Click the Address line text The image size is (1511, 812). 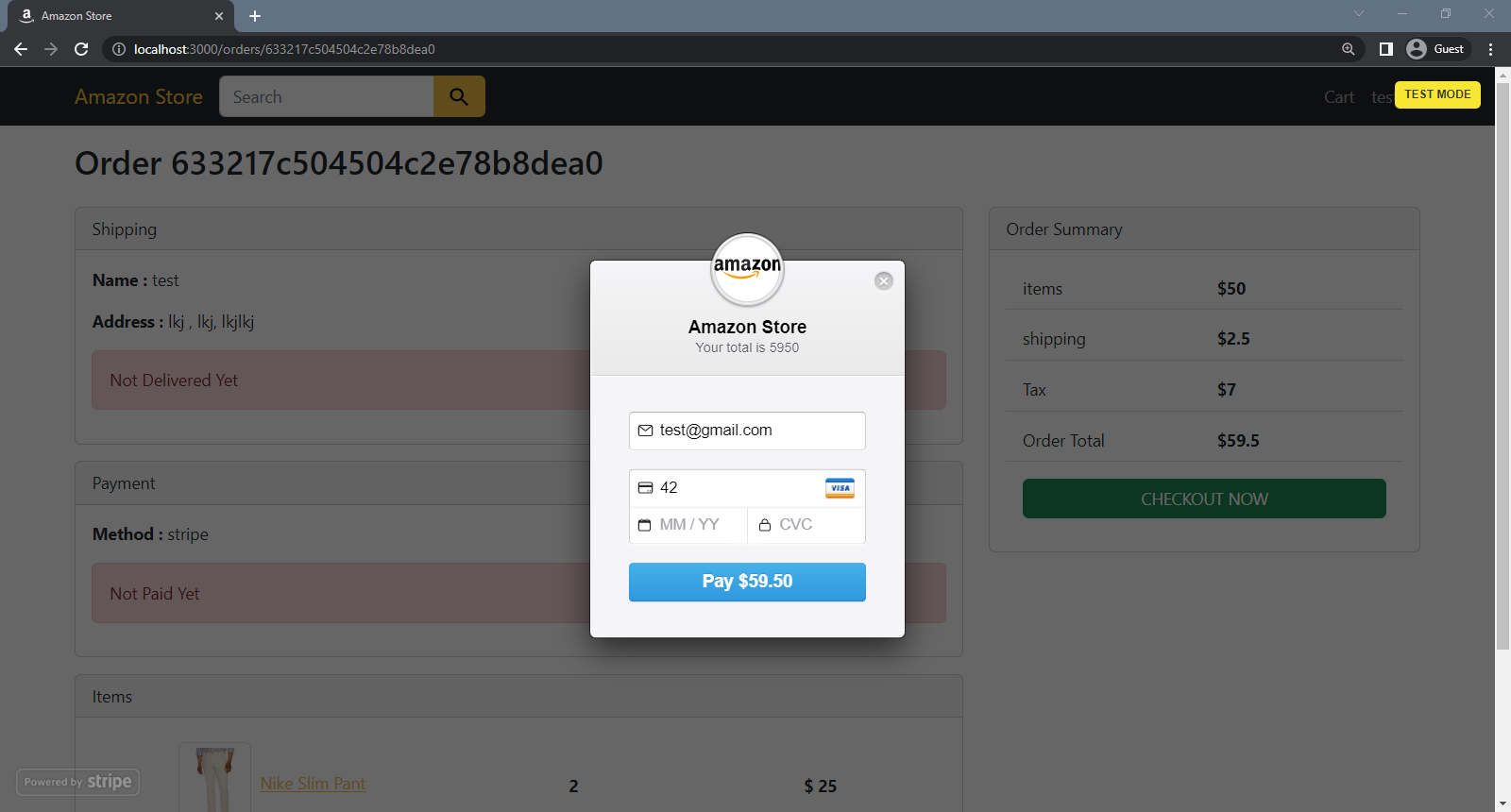173,322
